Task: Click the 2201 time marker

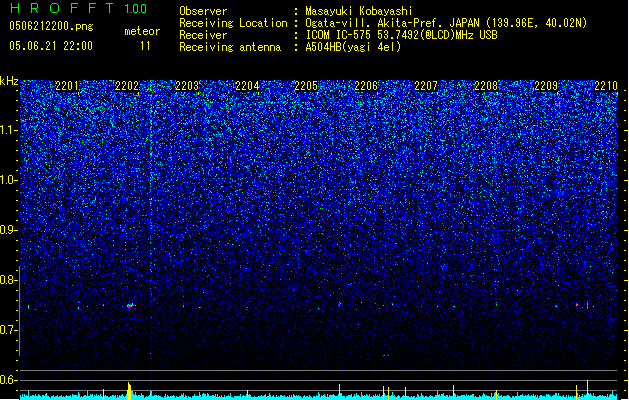Action: coord(67,86)
